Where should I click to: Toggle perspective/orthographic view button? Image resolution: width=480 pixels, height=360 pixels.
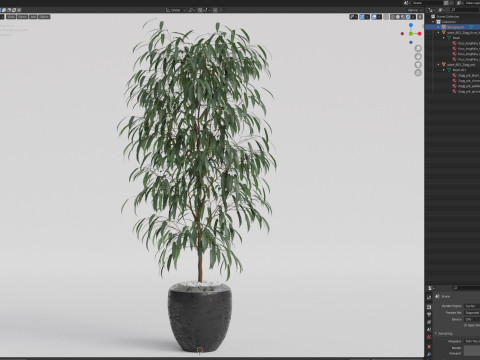click(418, 73)
